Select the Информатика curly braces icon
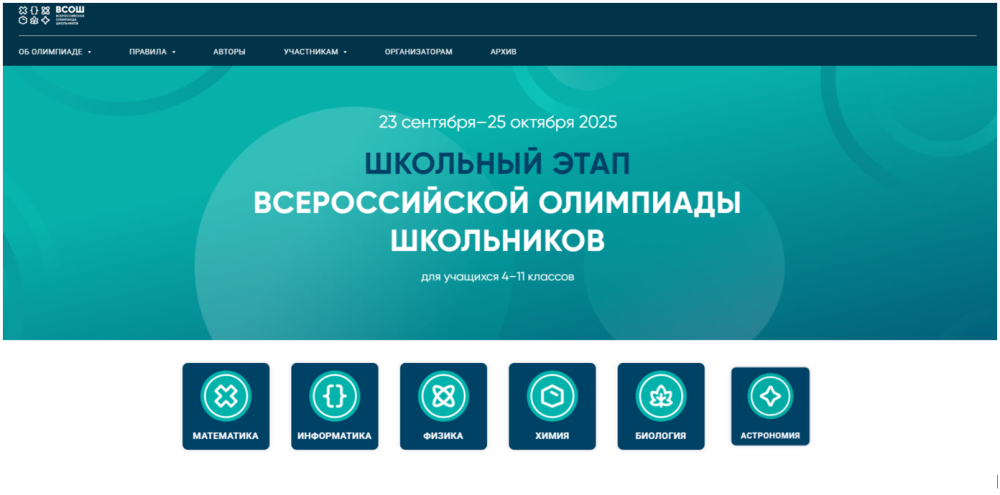This screenshot has width=1000, height=495. (x=334, y=396)
